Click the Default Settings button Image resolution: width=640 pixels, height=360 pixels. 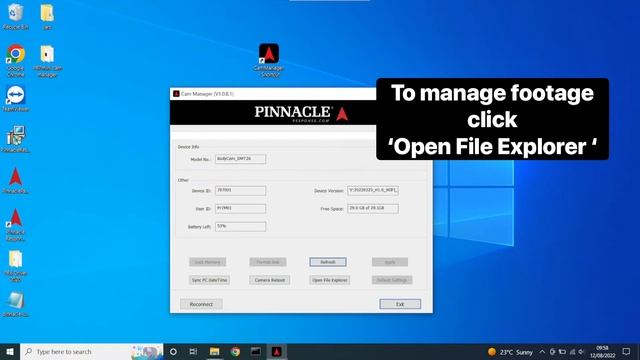392,280
